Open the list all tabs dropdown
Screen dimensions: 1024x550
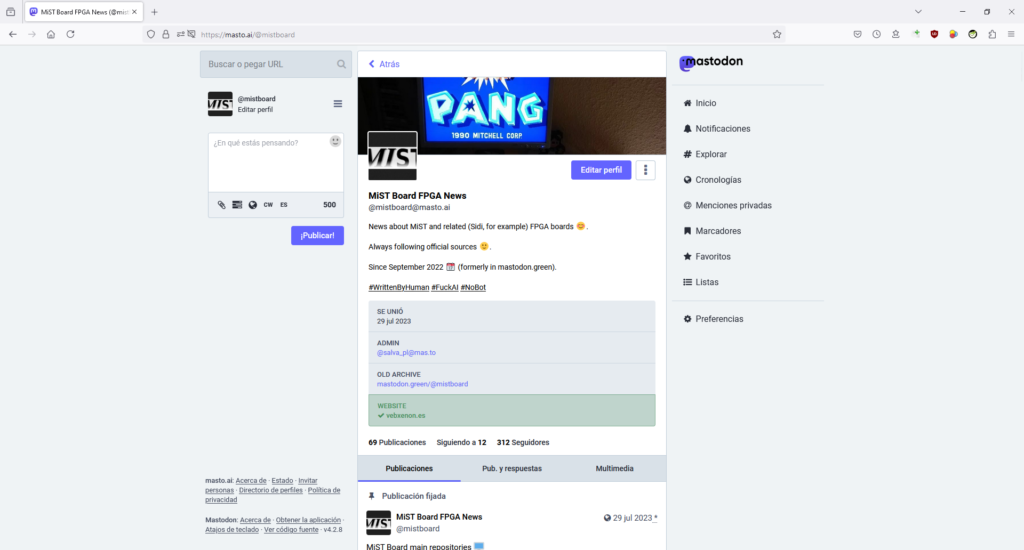point(918,12)
